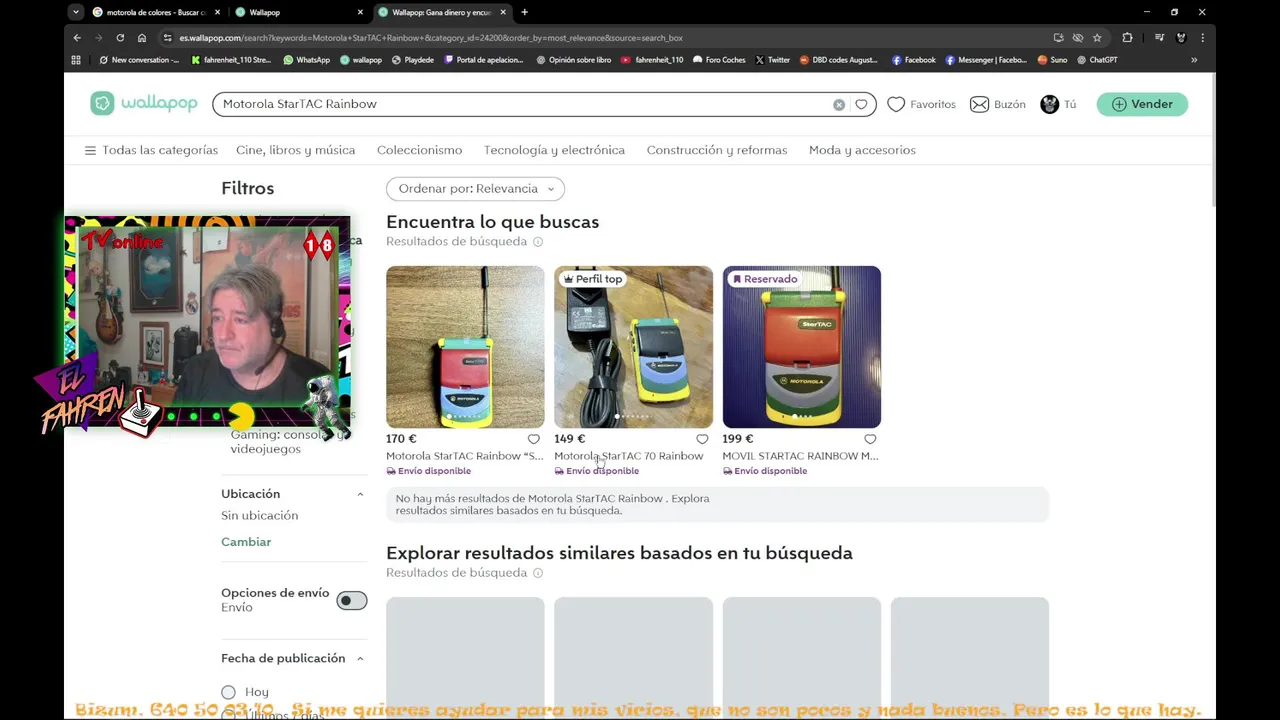
Task: Open Suno bookmark
Action: (x=1052, y=60)
